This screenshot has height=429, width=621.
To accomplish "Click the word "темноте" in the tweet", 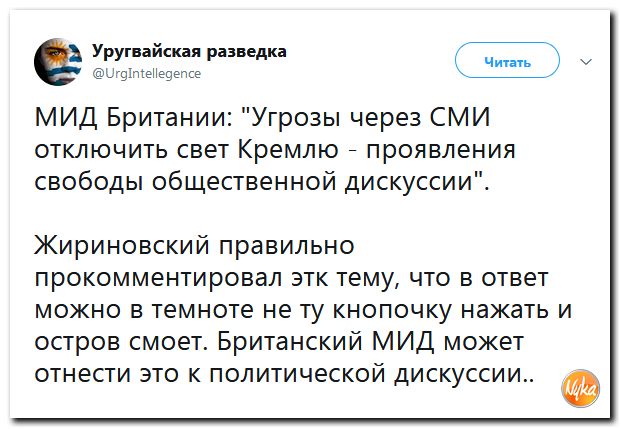I will (x=203, y=310).
